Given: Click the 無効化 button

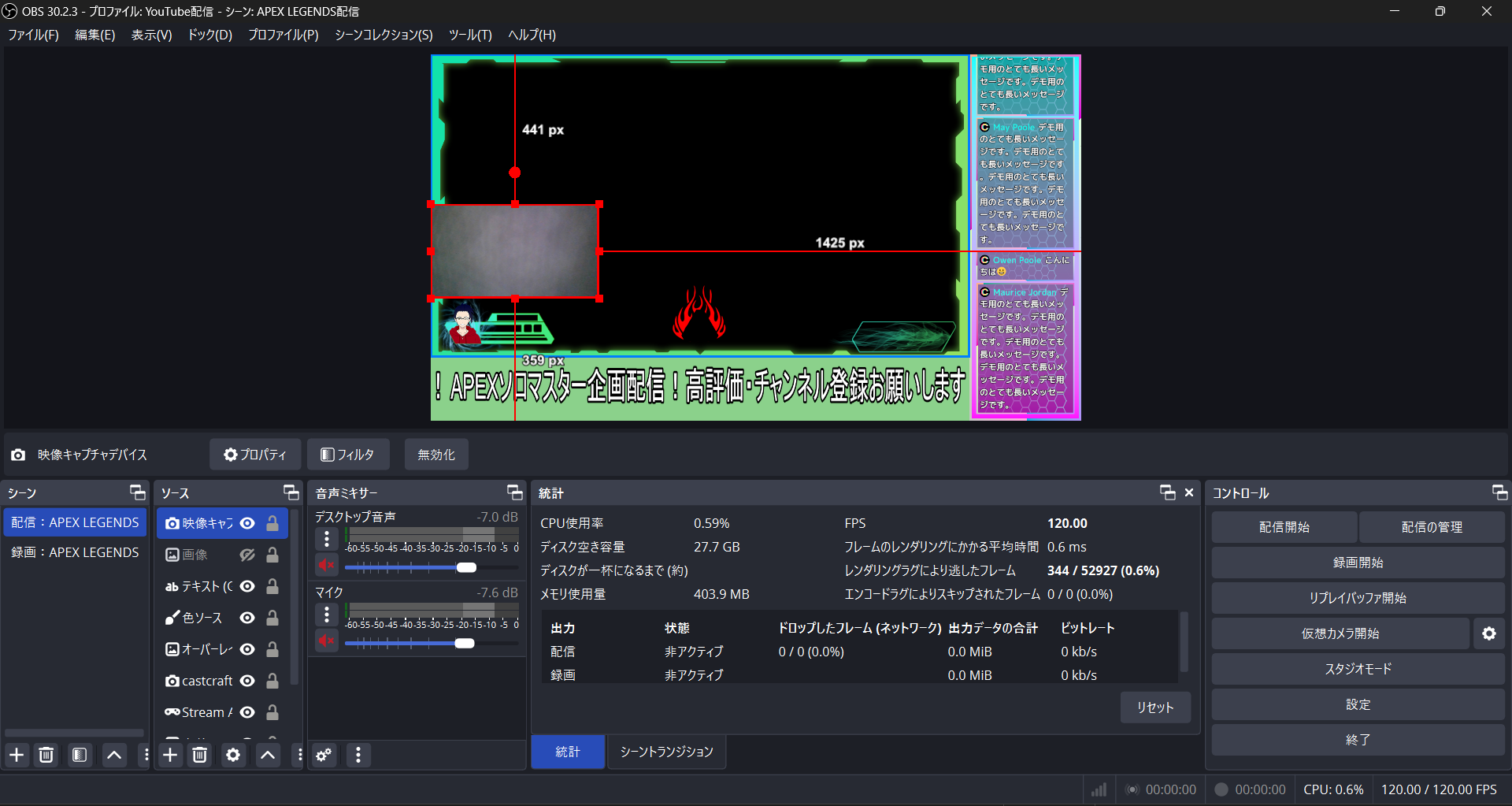Looking at the screenshot, I should coord(435,455).
